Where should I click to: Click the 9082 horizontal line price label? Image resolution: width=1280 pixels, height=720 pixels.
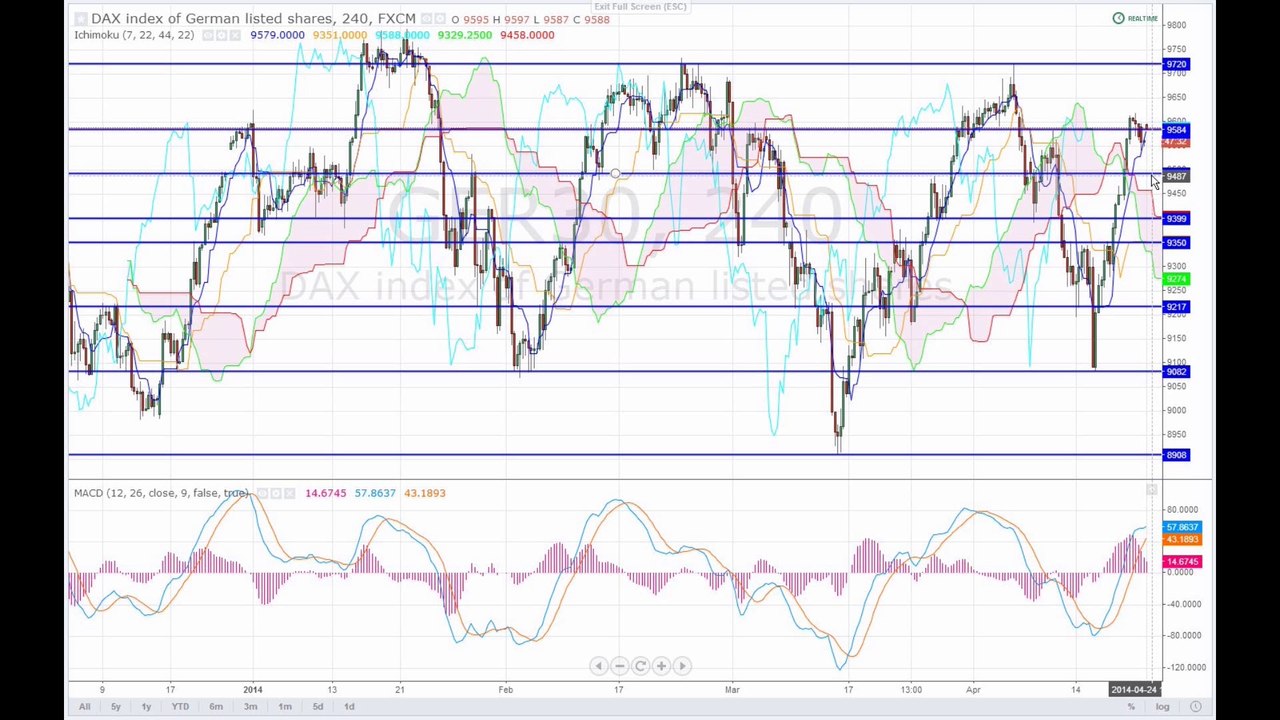pyautogui.click(x=1176, y=372)
